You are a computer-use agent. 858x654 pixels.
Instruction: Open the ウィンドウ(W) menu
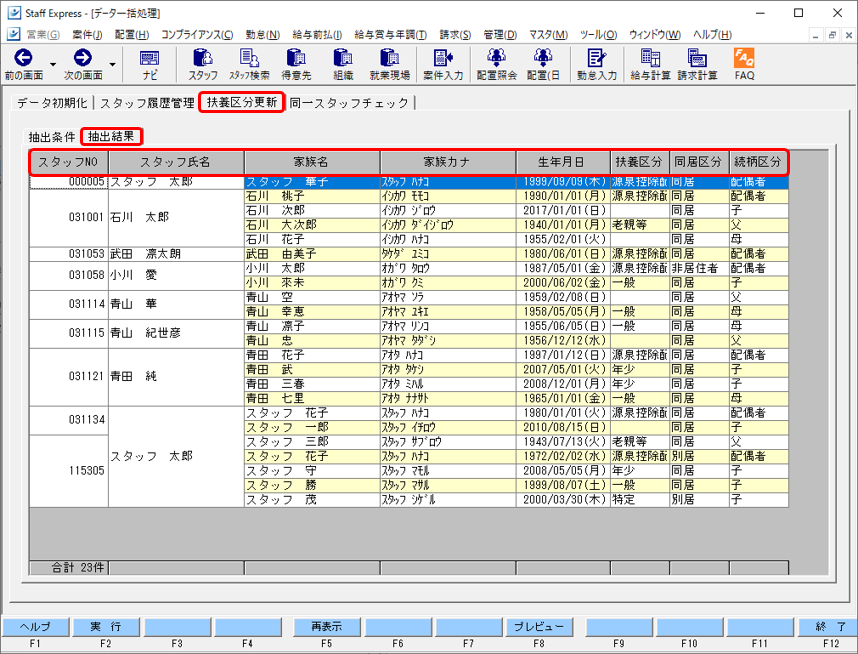[x=655, y=35]
